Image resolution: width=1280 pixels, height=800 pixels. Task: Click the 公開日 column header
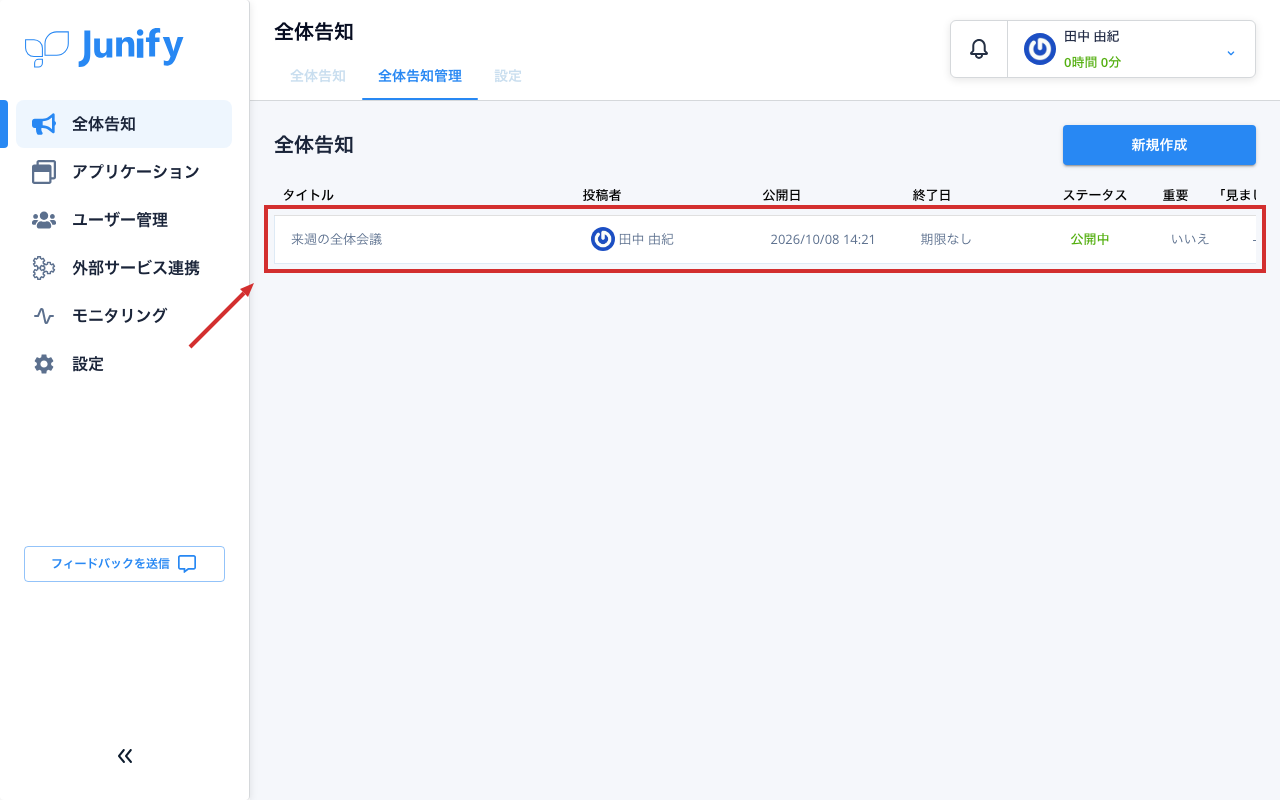[782, 195]
